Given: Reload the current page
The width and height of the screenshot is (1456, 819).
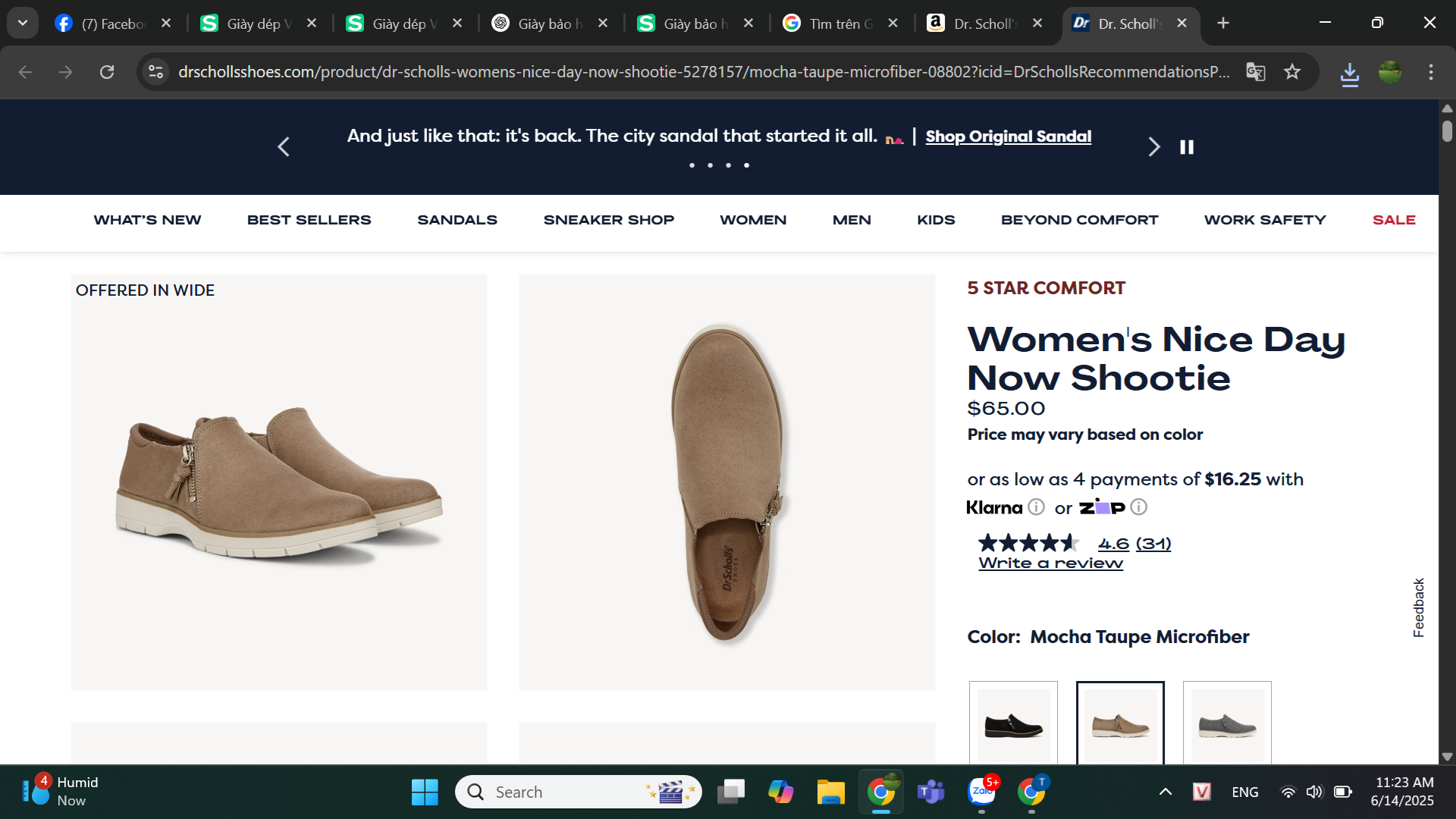Looking at the screenshot, I should [107, 72].
